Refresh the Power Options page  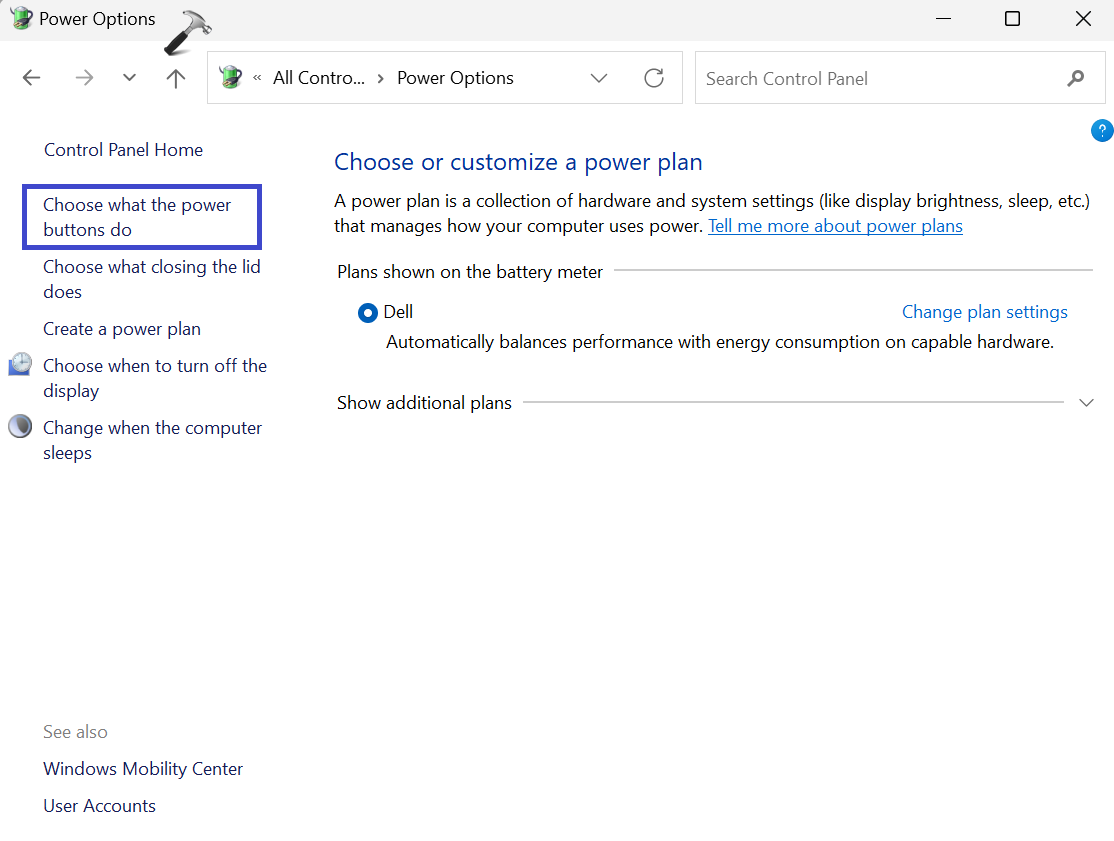pyautogui.click(x=654, y=78)
